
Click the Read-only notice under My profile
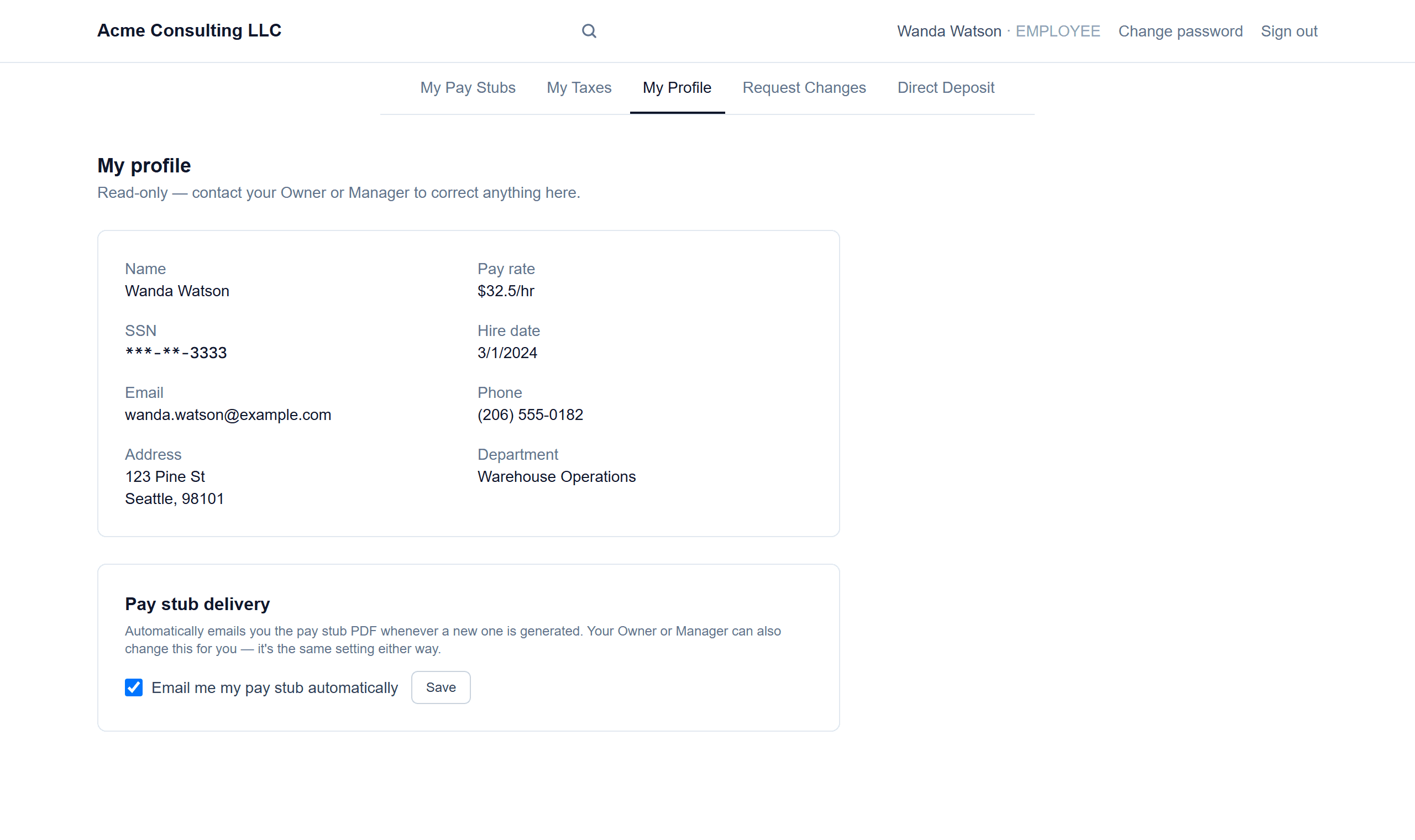pyautogui.click(x=338, y=193)
